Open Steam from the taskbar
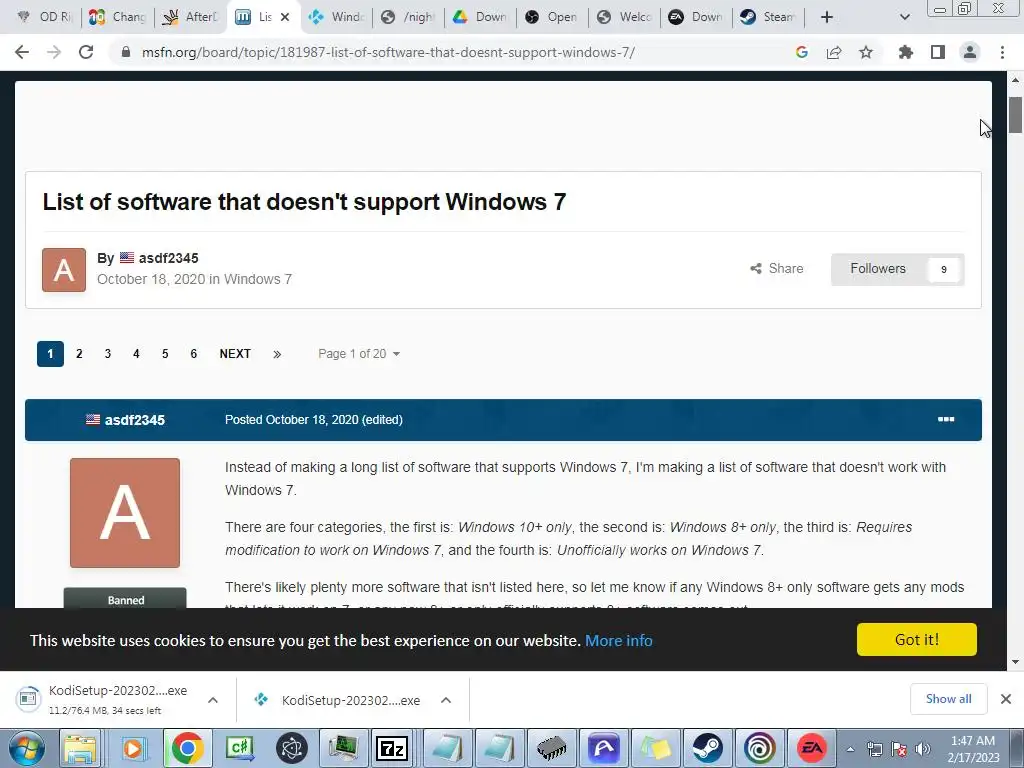Image resolution: width=1024 pixels, height=768 pixels. tap(707, 748)
